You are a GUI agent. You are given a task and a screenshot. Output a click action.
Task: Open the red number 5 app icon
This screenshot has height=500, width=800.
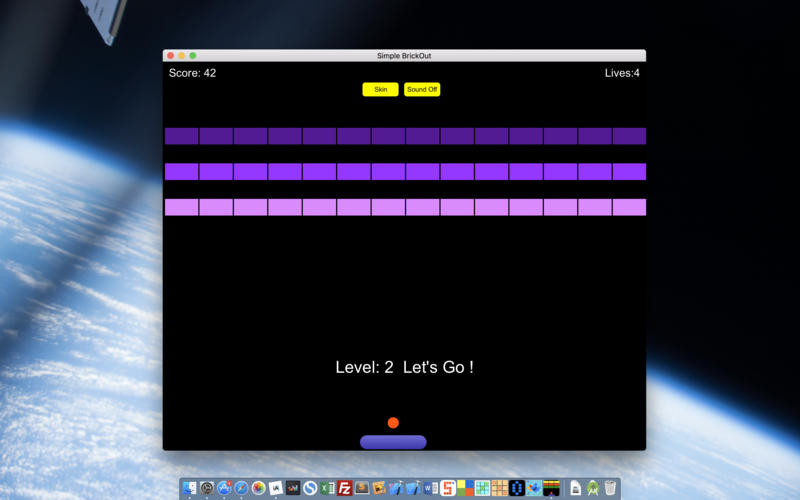pyautogui.click(x=447, y=488)
